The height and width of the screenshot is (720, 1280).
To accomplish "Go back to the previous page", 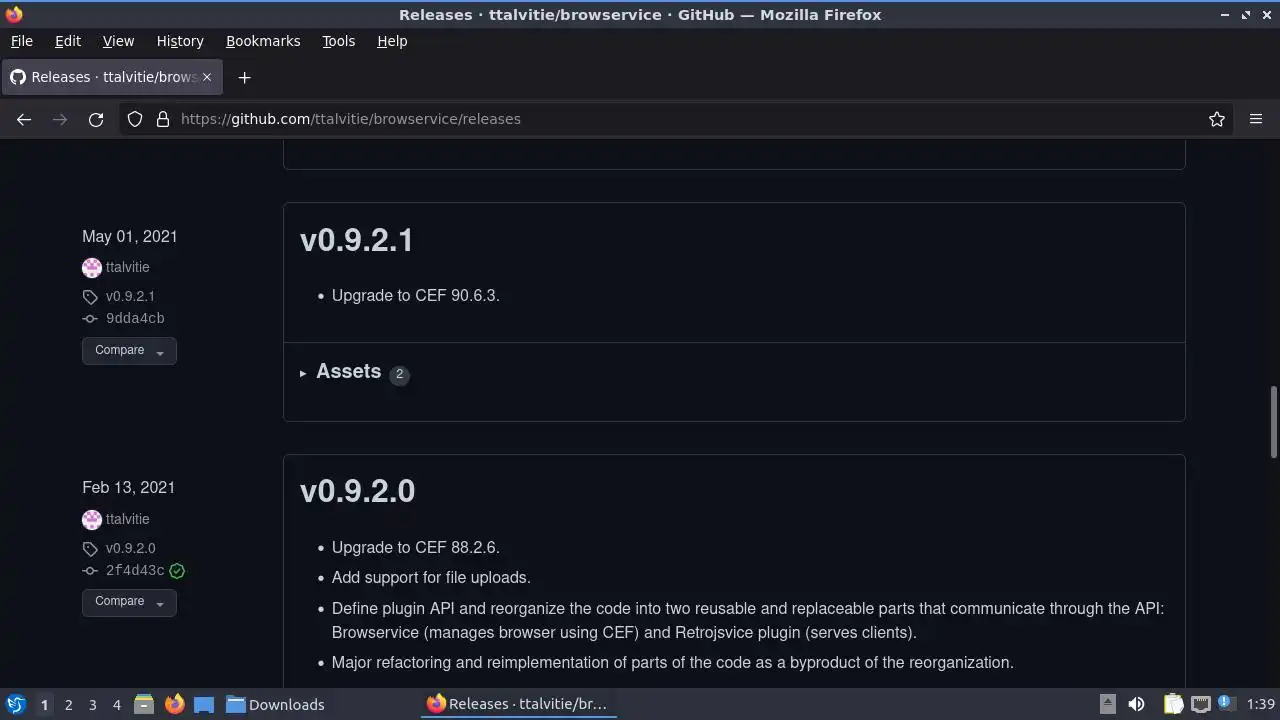I will pos(24,119).
